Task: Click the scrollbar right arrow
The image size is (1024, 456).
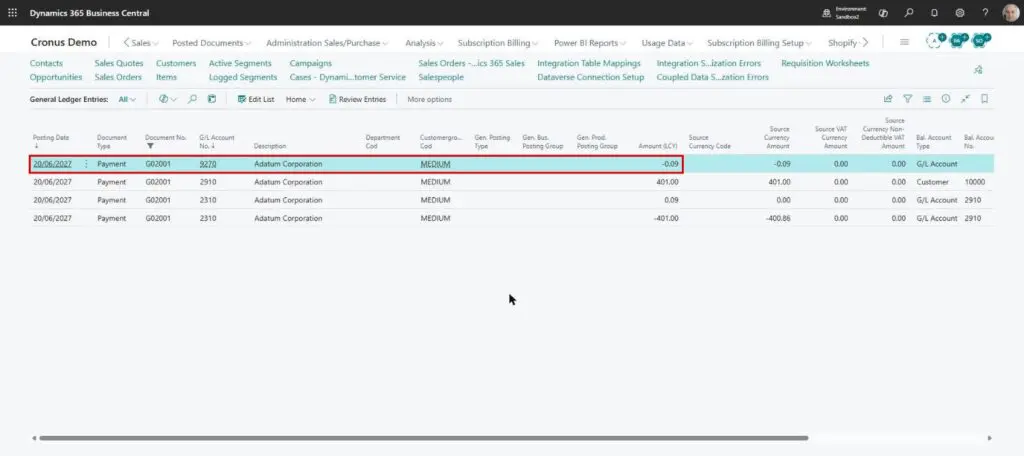Action: [x=989, y=438]
